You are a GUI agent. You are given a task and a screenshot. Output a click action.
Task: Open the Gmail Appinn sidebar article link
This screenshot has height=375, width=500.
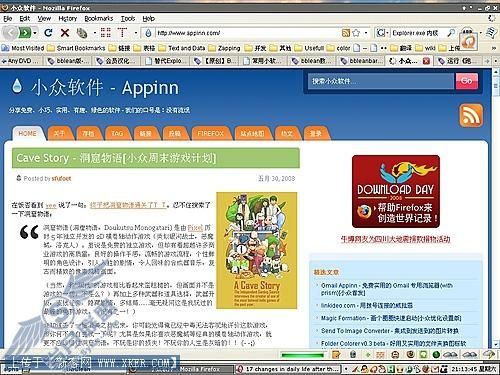coord(387,289)
